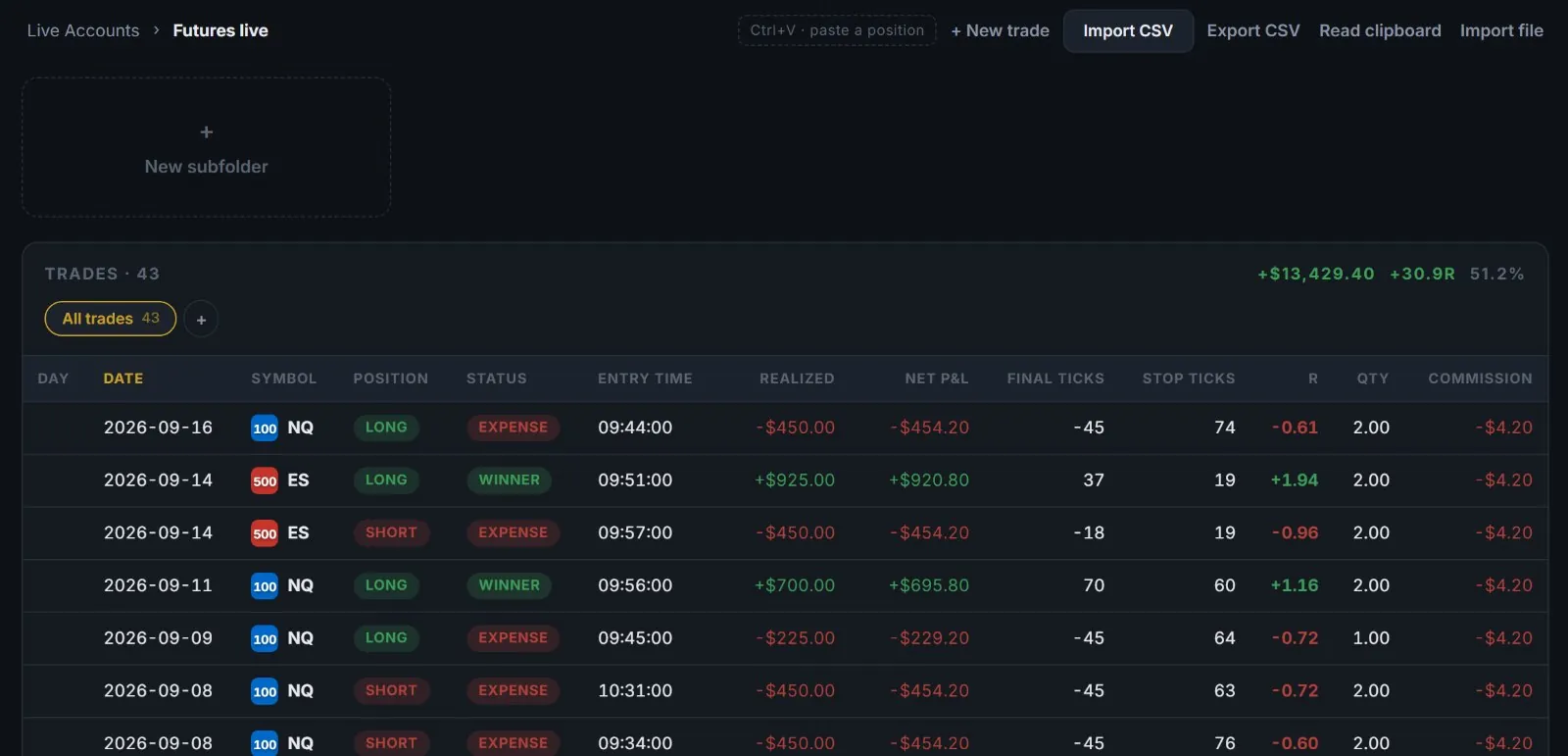The image size is (1568, 756).
Task: Click Export CSV
Action: click(1253, 30)
